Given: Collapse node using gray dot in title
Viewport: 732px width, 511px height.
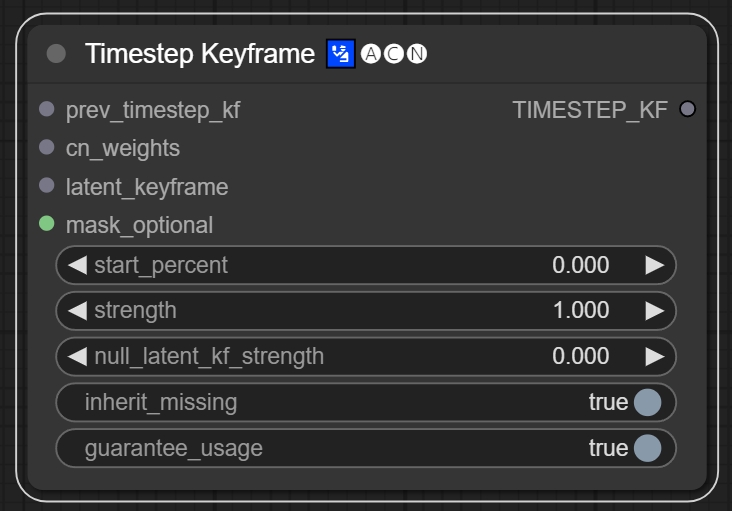Looking at the screenshot, I should [x=57, y=54].
